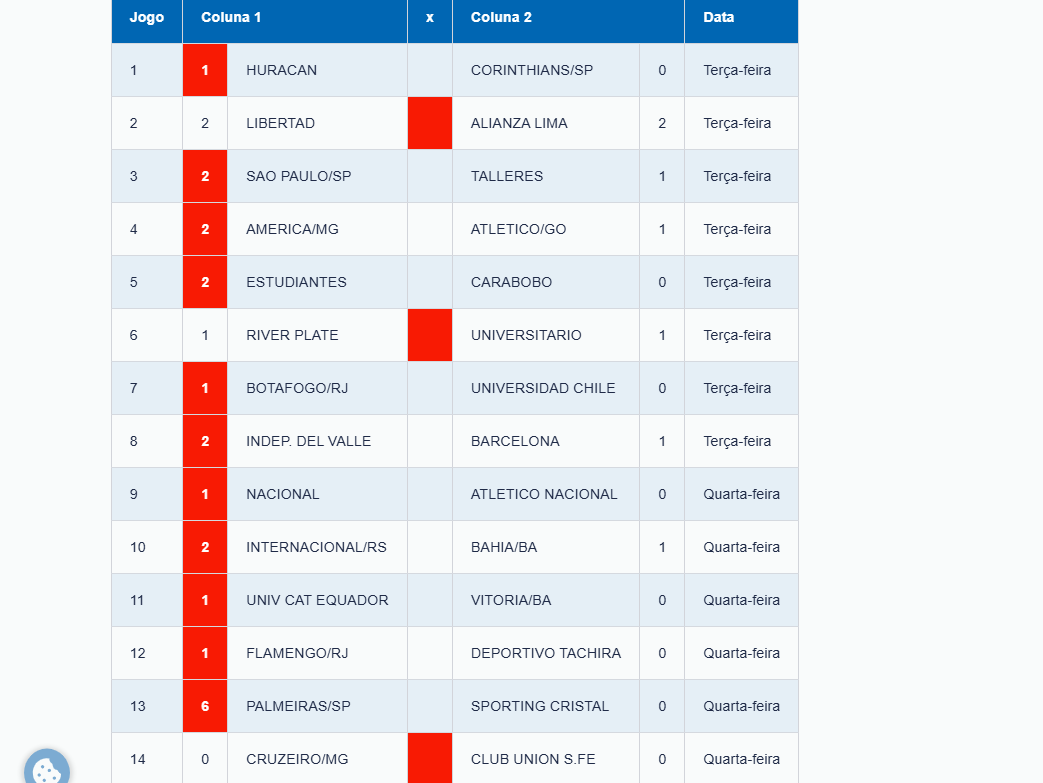Click the red draw cell in CRUZEIRO/MG row
Screen dimensions: 1043x783
point(430,758)
